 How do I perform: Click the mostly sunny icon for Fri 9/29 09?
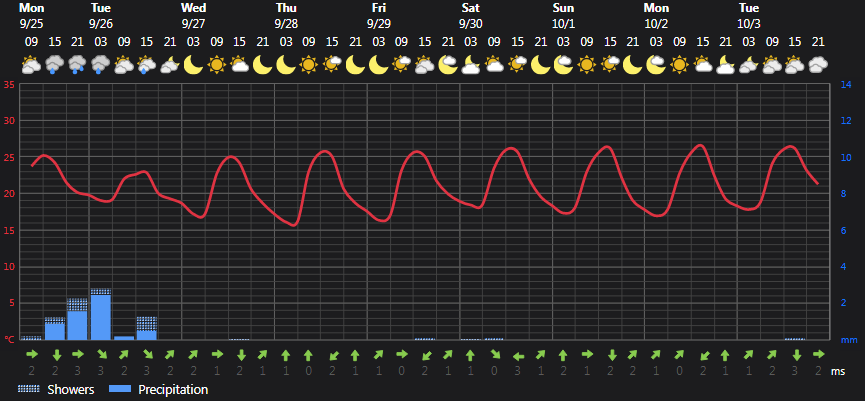point(401,65)
